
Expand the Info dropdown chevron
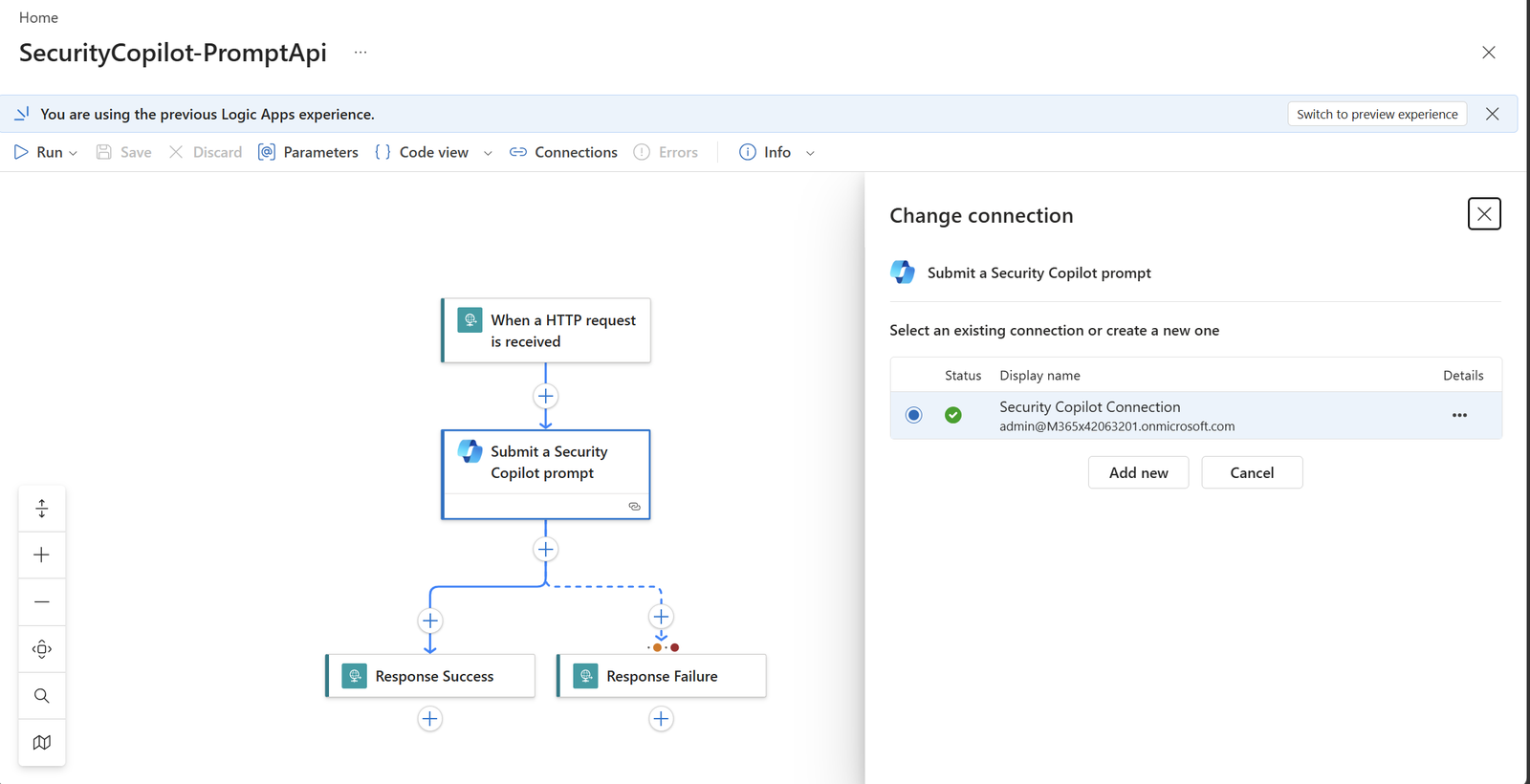click(x=810, y=153)
